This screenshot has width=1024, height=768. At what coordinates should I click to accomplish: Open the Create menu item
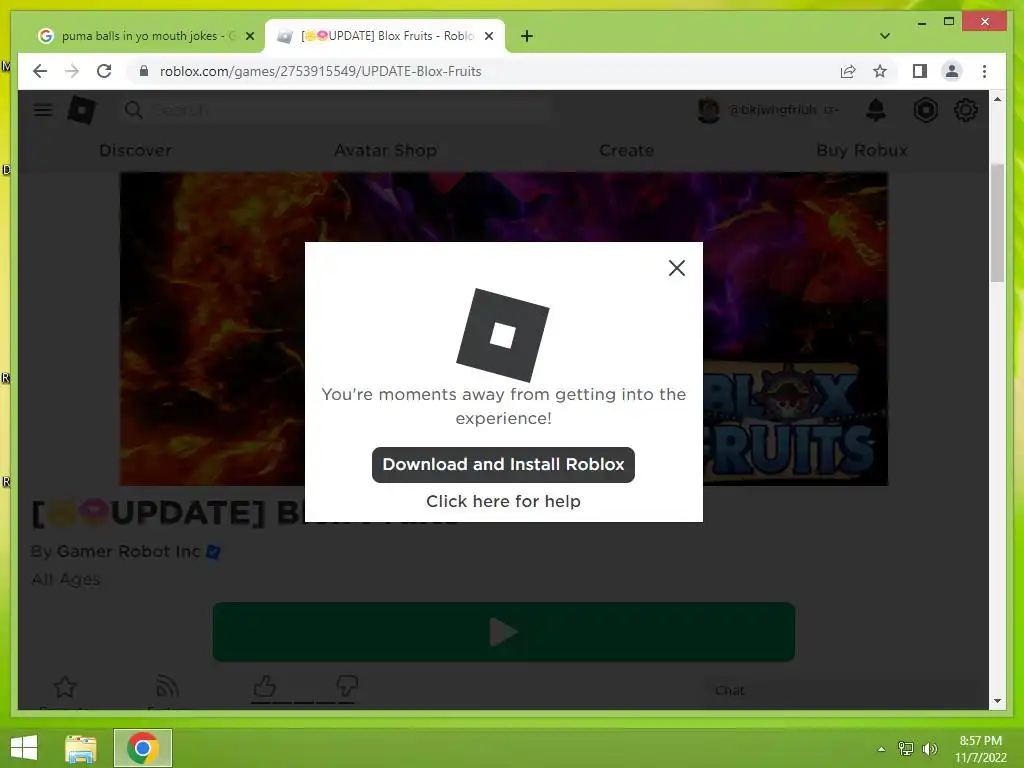click(x=626, y=150)
